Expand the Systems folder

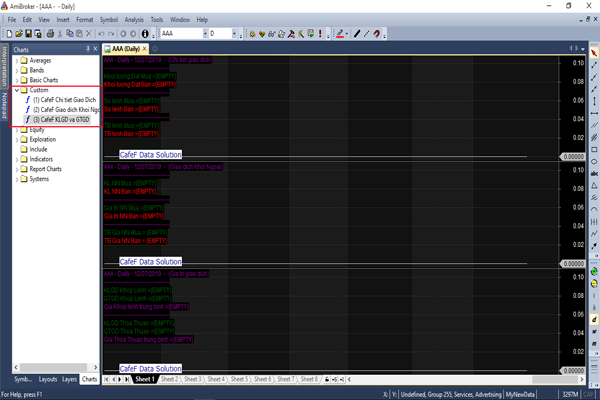17,179
